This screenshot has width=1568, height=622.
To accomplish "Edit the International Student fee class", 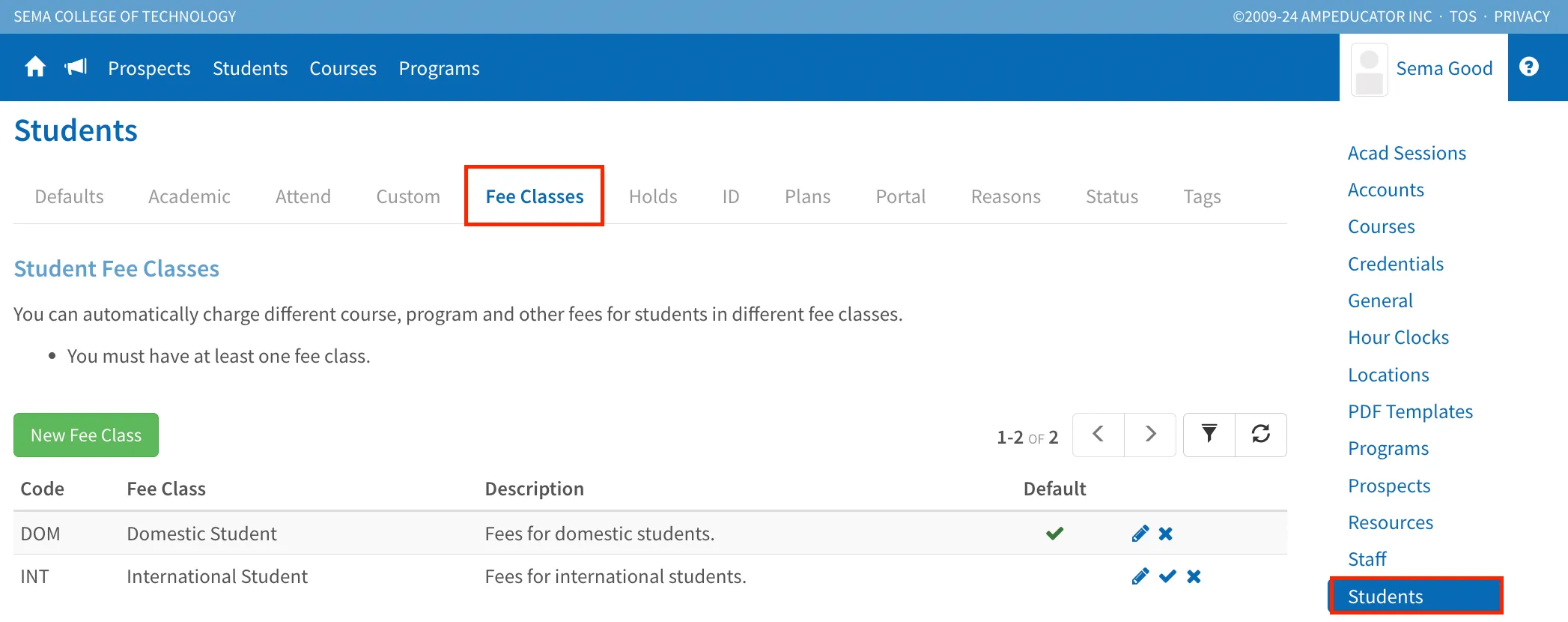I will click(x=1140, y=576).
